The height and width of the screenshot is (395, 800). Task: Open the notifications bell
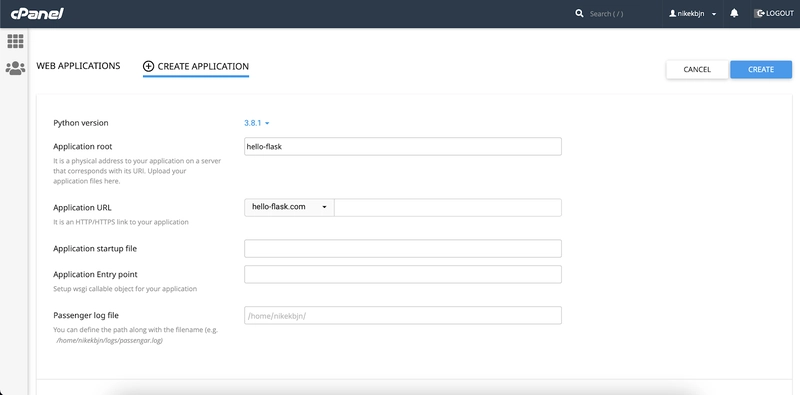[x=734, y=14]
